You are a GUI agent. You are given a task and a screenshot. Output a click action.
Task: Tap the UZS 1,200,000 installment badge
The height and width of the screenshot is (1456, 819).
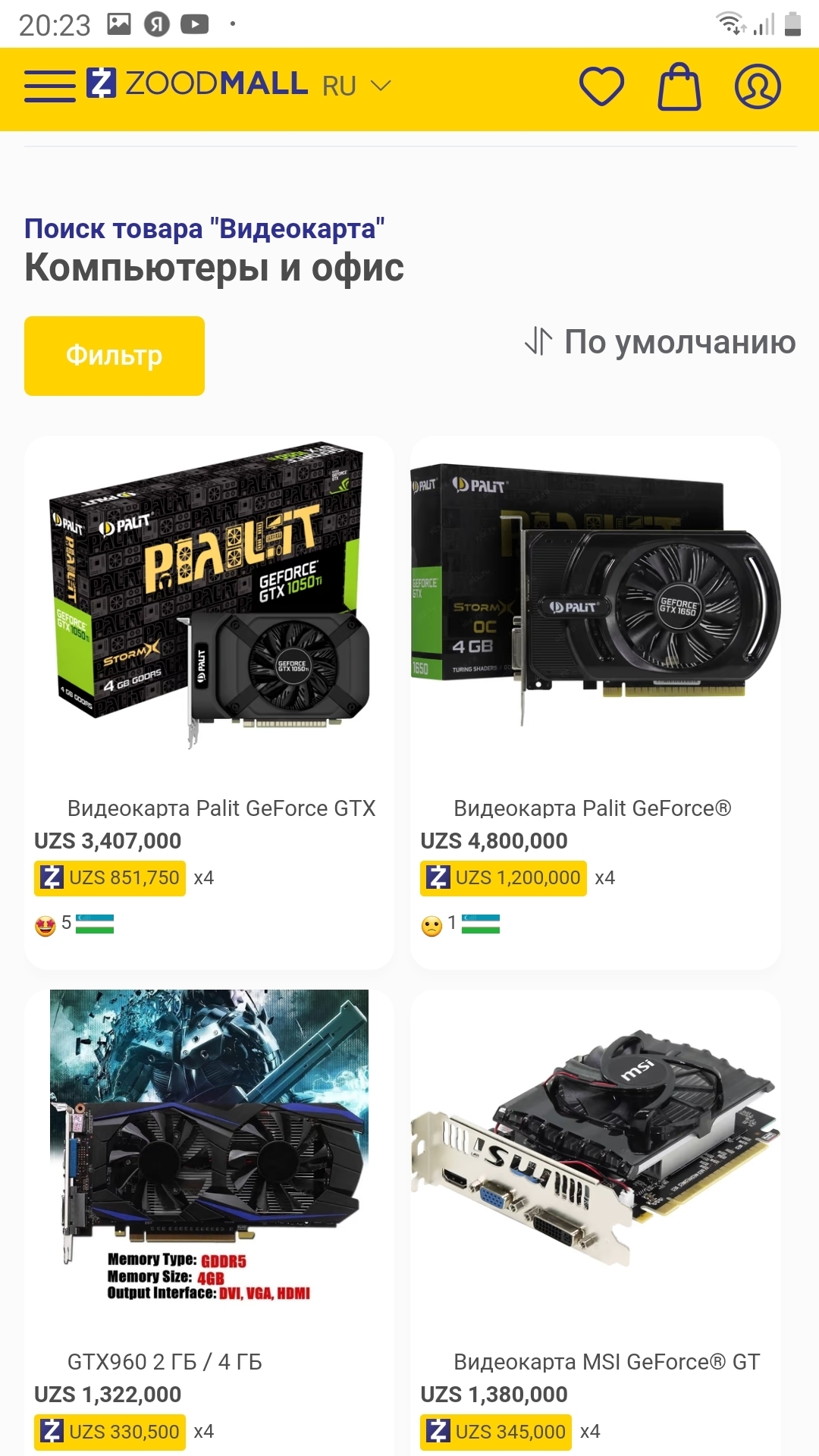504,878
